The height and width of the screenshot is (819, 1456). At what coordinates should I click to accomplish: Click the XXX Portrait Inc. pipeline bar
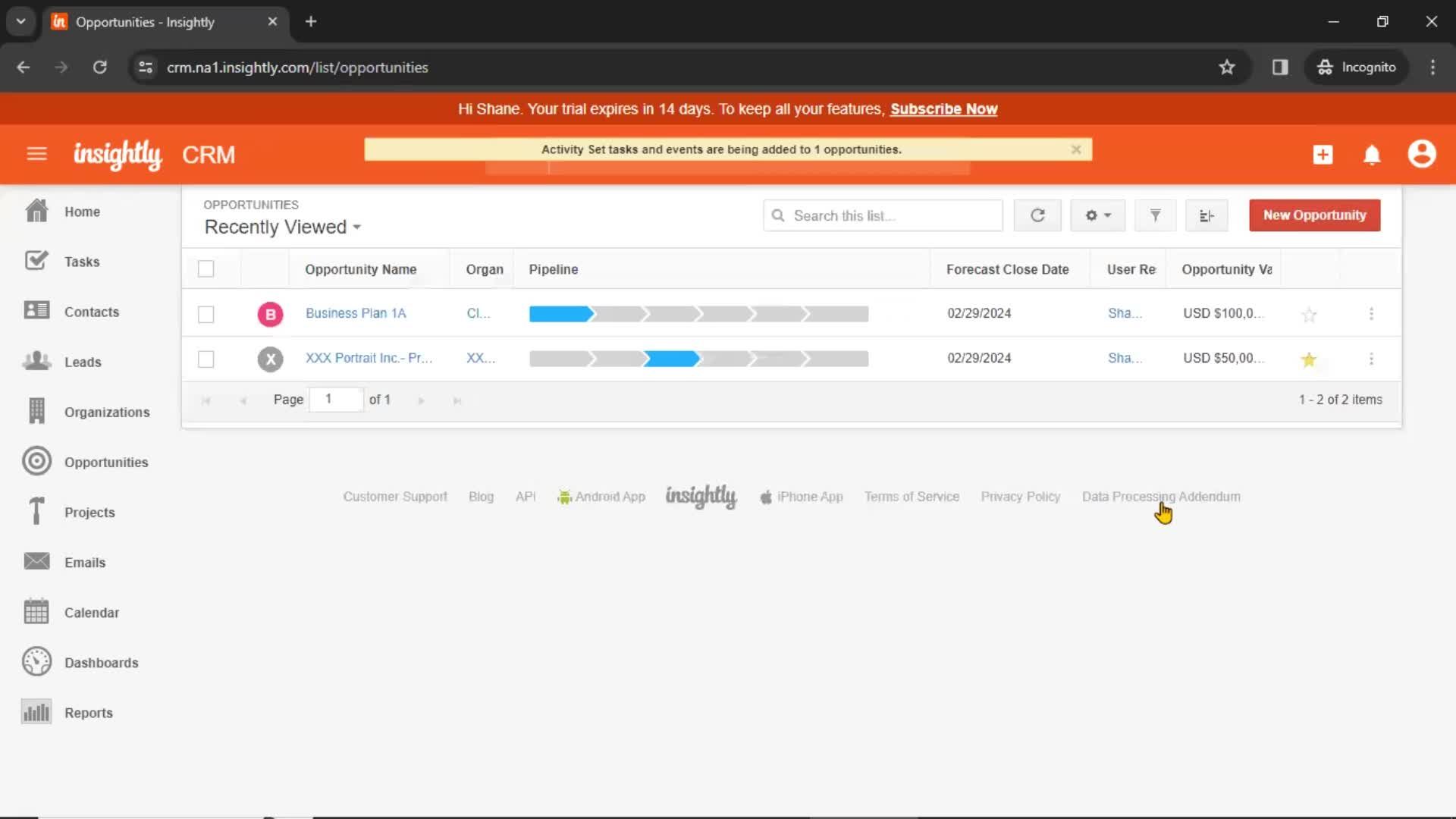[698, 359]
